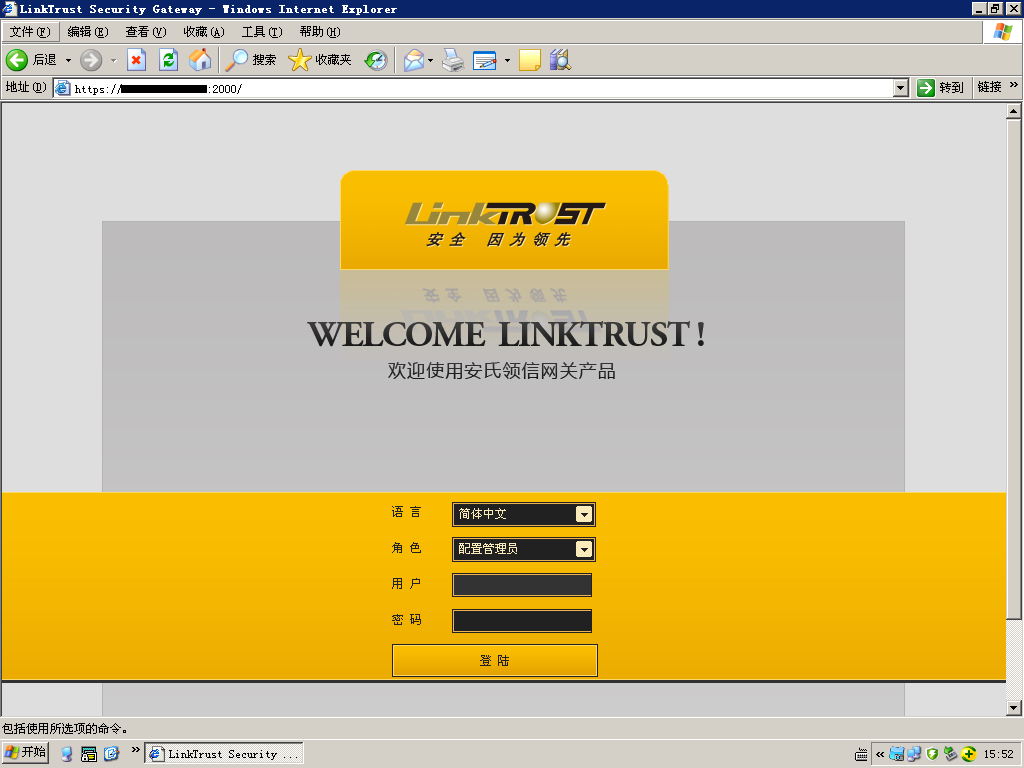This screenshot has height=768, width=1024.
Task: Click the 开始 Start button
Action: tap(25, 752)
